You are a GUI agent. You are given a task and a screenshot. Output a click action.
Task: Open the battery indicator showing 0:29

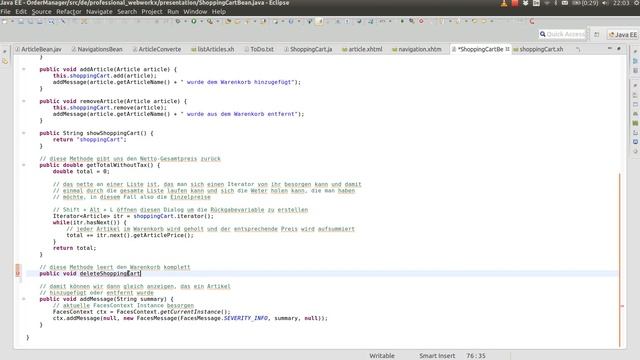tap(584, 3)
